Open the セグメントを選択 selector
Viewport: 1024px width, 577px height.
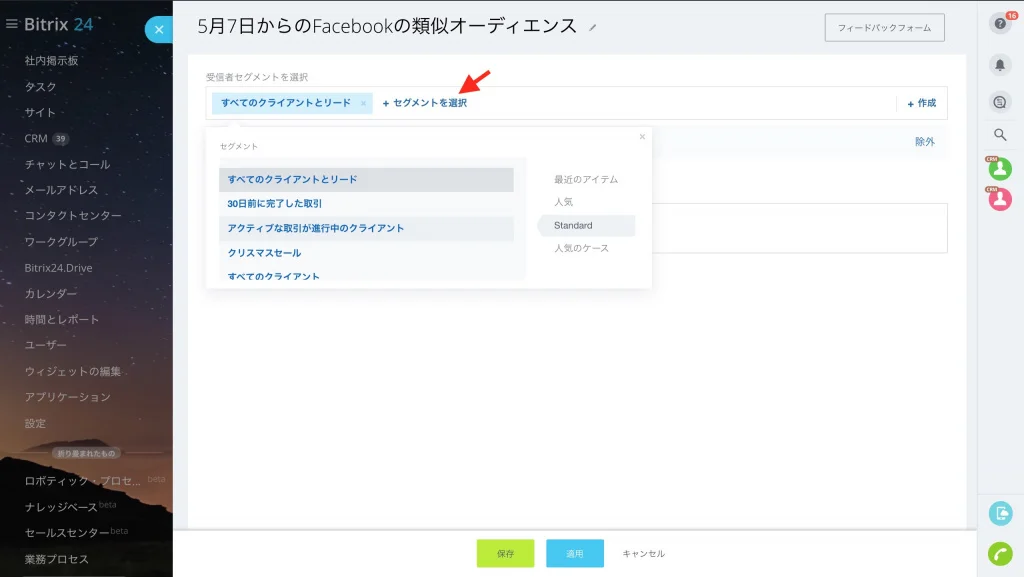424,103
